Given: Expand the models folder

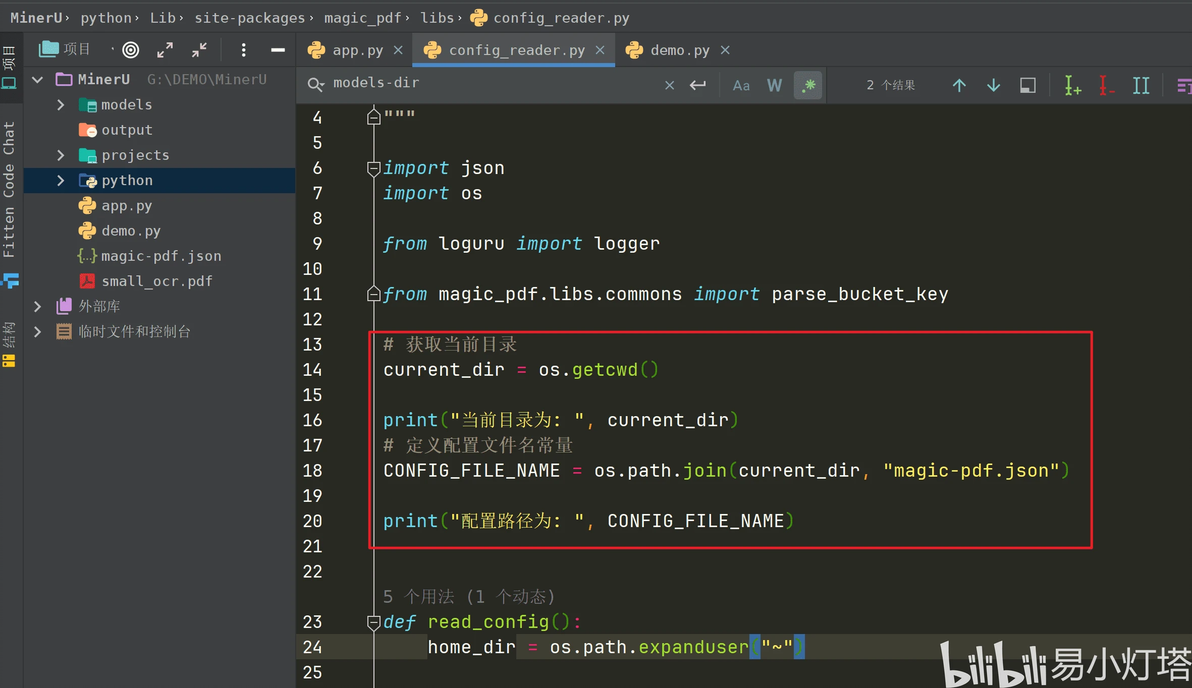Looking at the screenshot, I should tap(61, 105).
